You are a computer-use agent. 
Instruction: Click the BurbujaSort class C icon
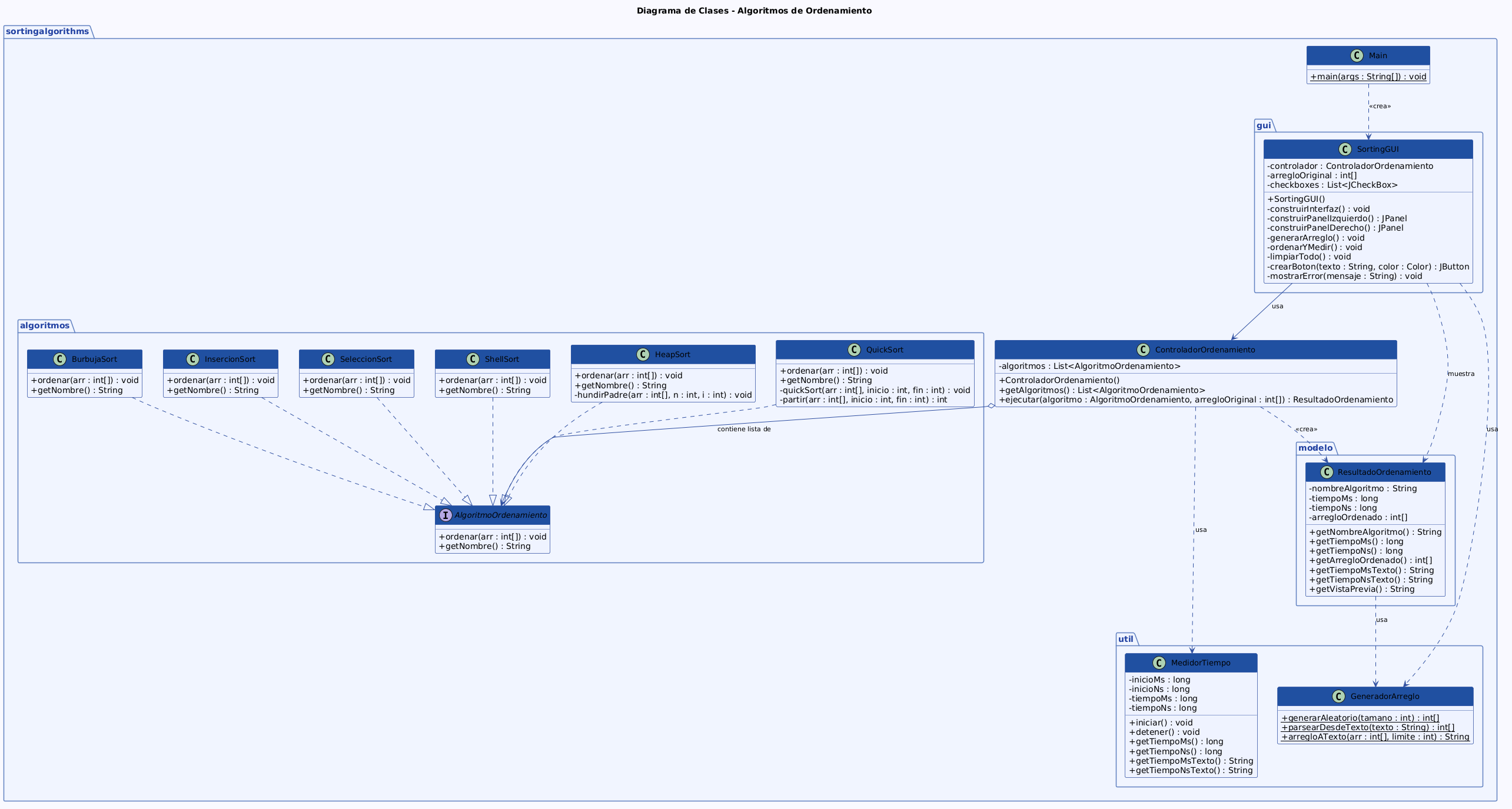click(x=59, y=359)
